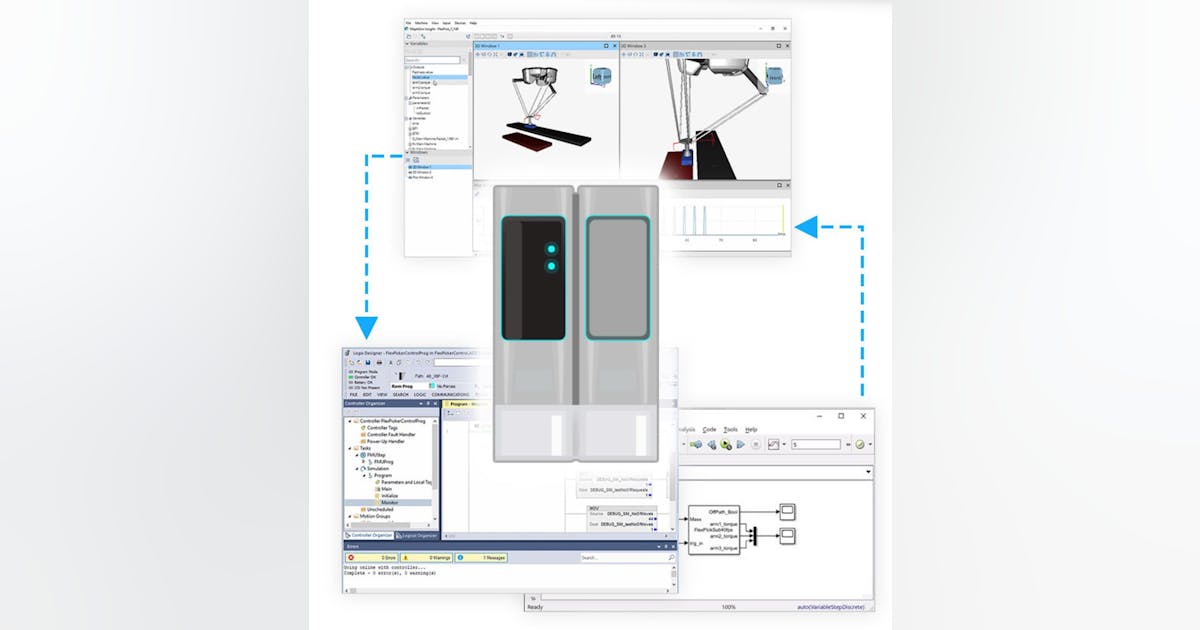The image size is (1200, 630).
Task: Expand the Motion Groups tree node
Action: pos(351,517)
